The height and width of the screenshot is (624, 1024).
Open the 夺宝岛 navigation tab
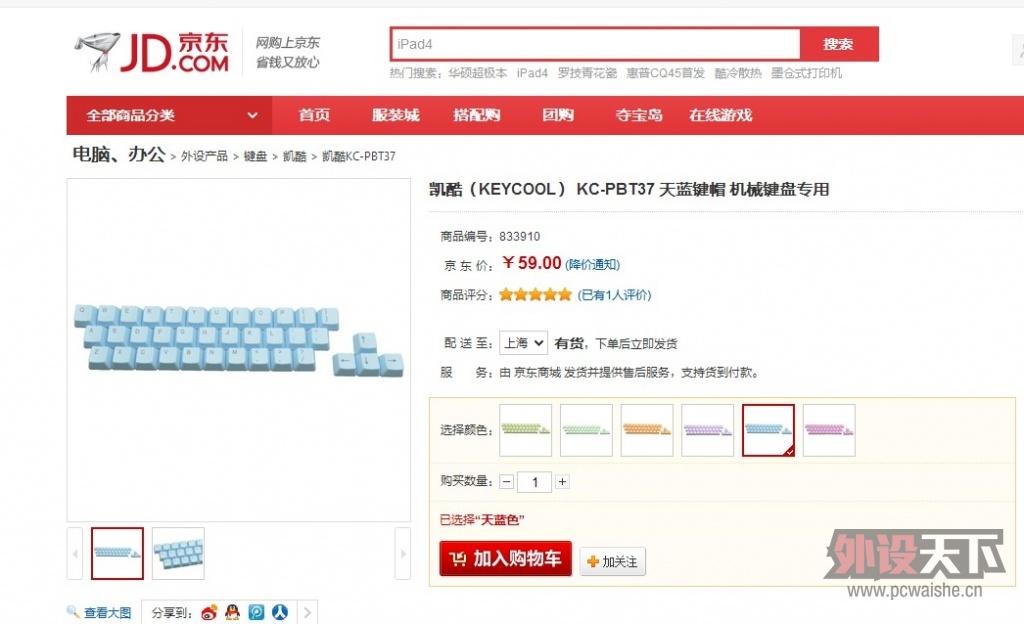(x=639, y=116)
